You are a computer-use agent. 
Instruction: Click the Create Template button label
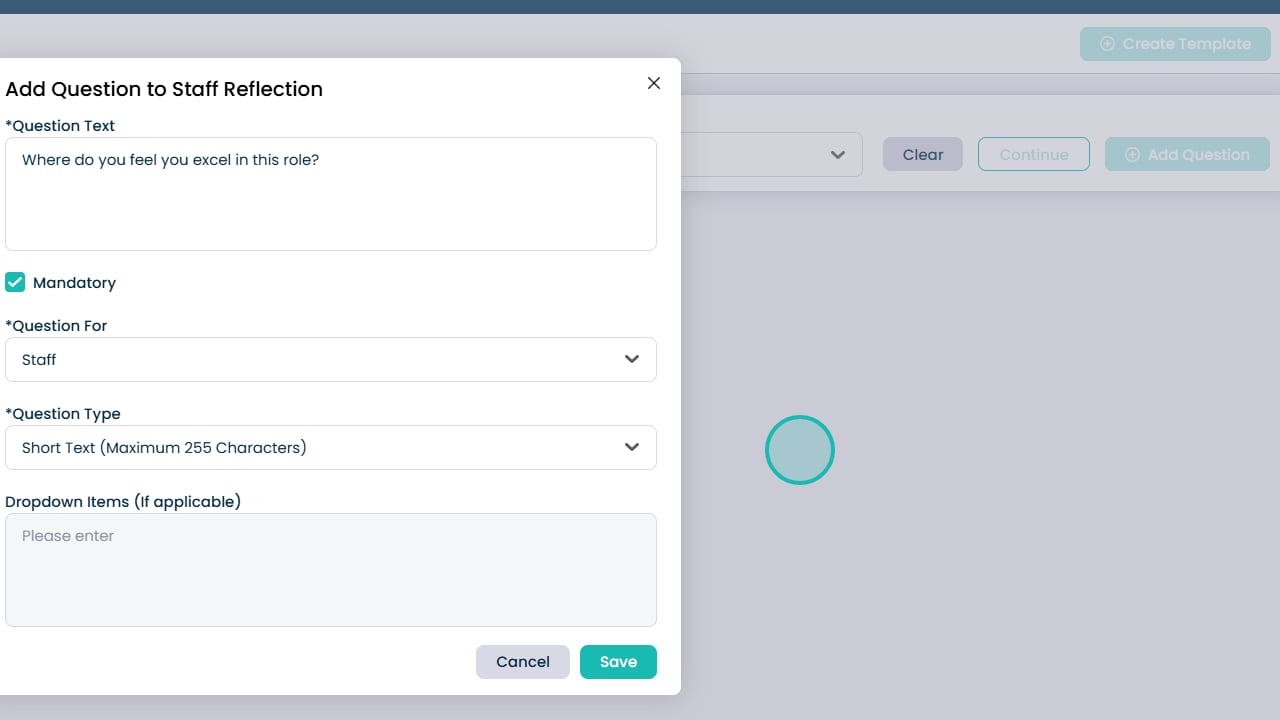[1186, 44]
